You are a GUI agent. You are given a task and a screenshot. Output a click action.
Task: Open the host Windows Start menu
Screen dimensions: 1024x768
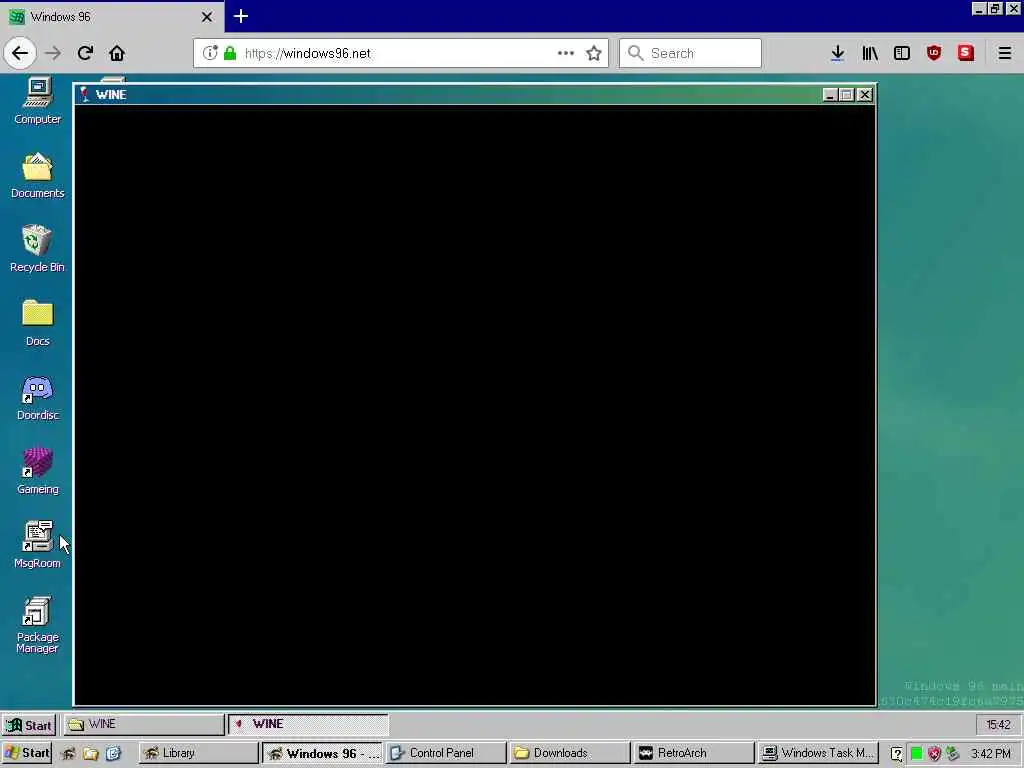click(27, 753)
